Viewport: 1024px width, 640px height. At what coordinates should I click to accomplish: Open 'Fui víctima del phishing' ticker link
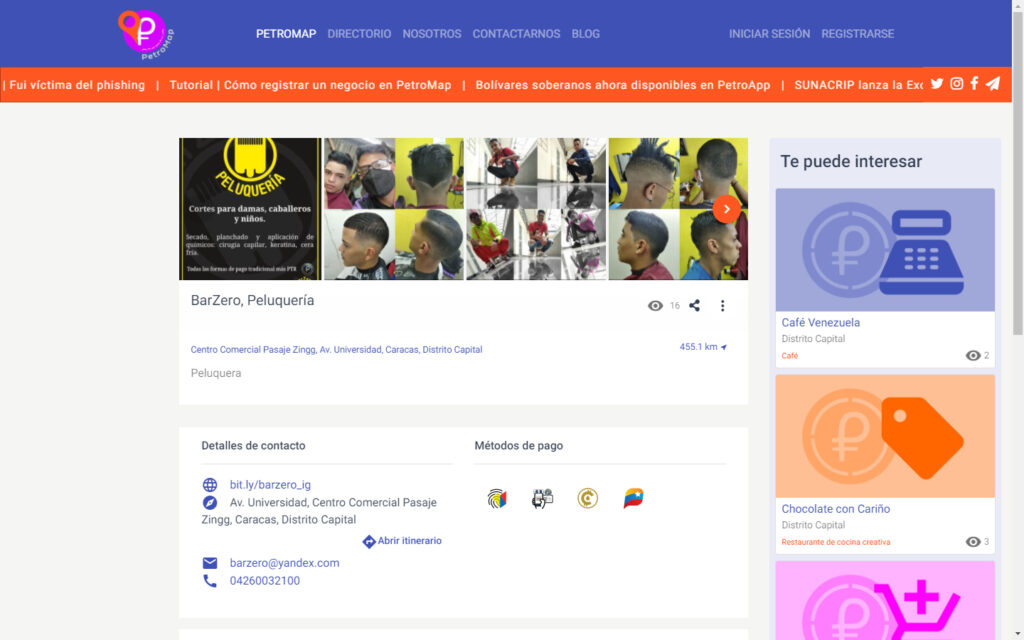coord(77,85)
